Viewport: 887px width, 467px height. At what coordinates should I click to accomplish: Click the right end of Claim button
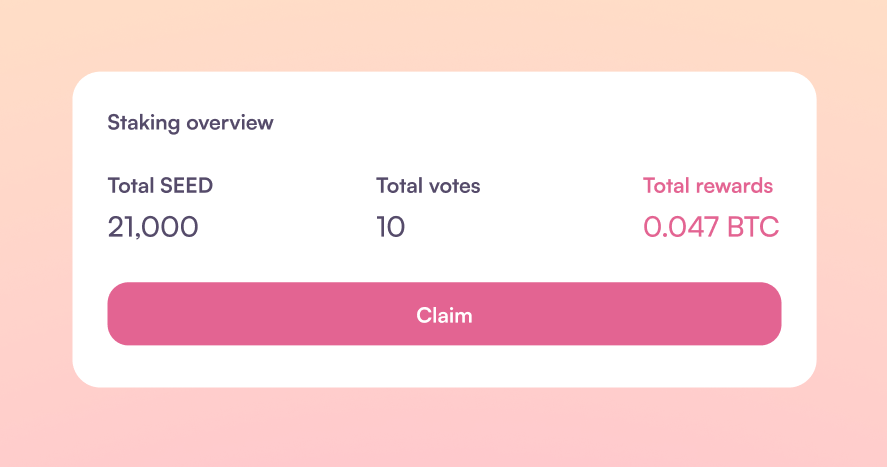[758, 314]
